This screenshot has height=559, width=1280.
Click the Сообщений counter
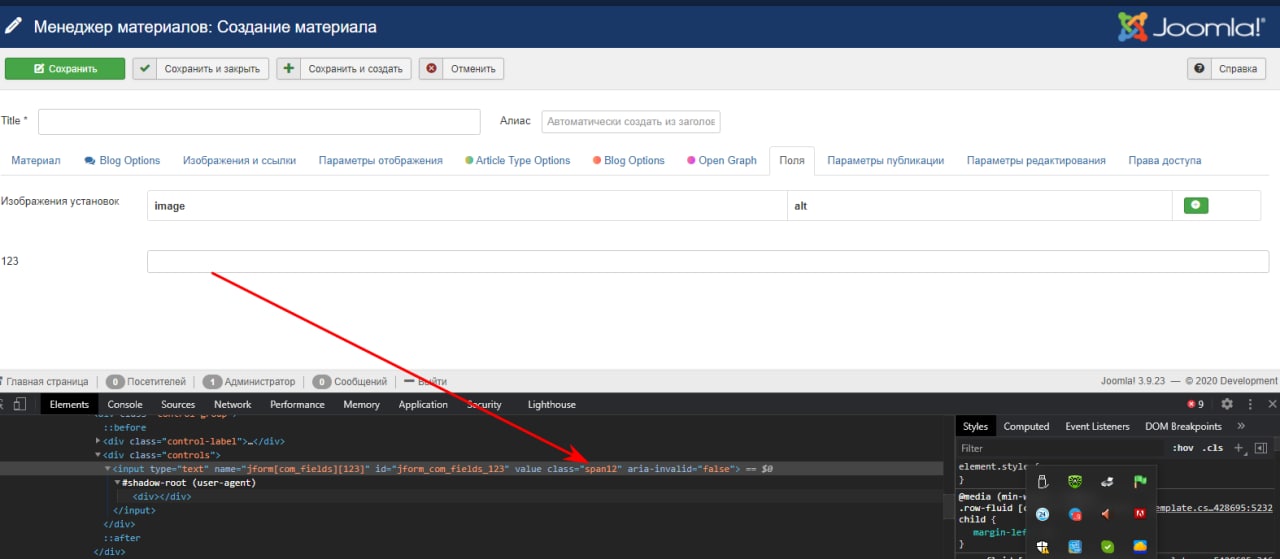[349, 381]
